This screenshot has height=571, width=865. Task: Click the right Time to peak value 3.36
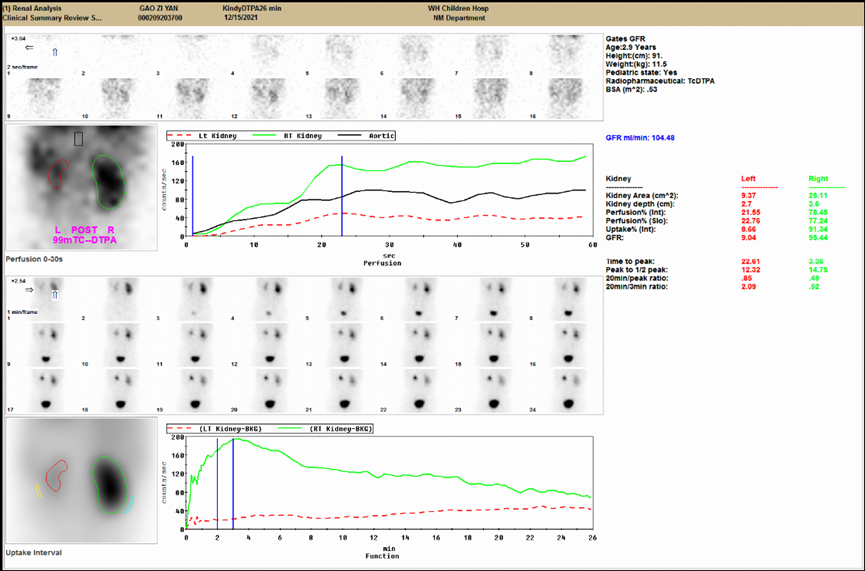(816, 262)
